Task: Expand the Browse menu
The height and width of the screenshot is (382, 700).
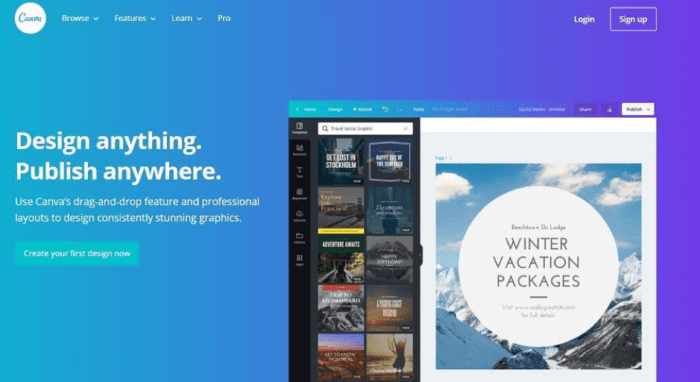Action: 80,18
